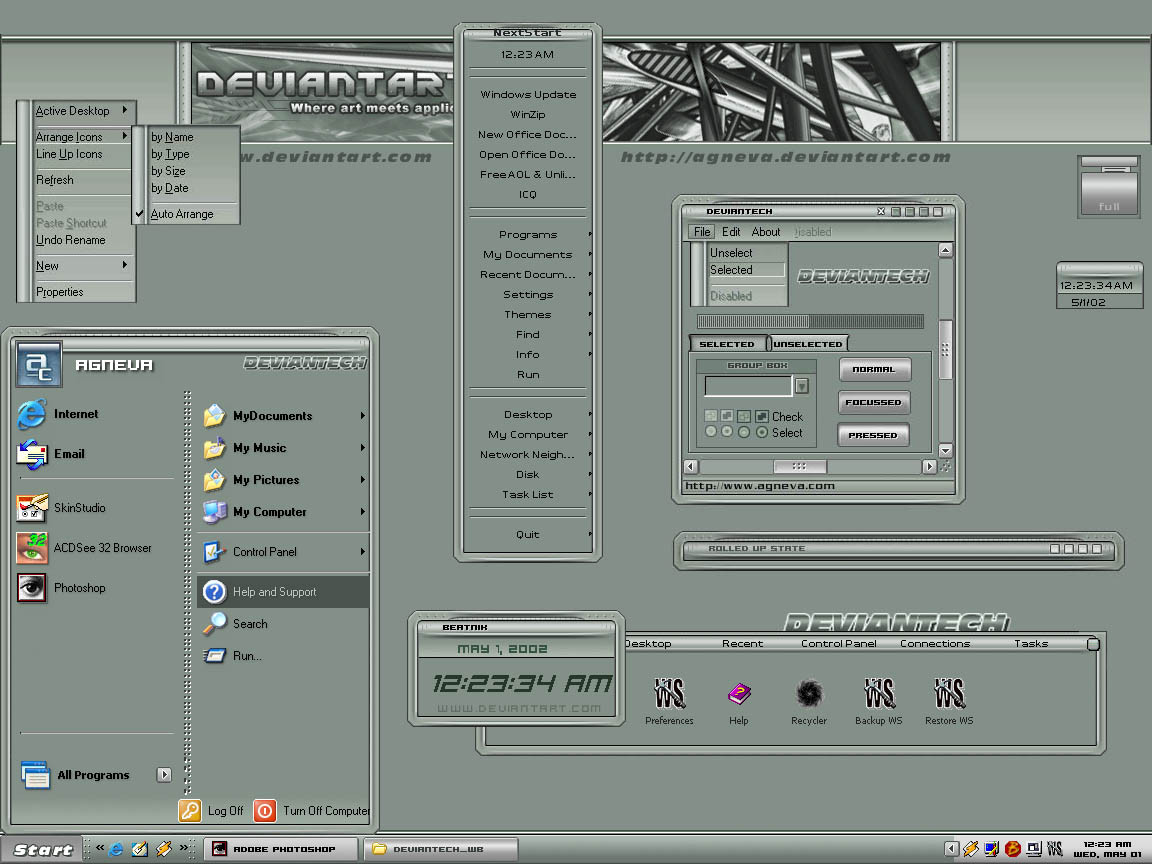Click the Agneva user avatar icon
The height and width of the screenshot is (864, 1152).
pos(39,365)
